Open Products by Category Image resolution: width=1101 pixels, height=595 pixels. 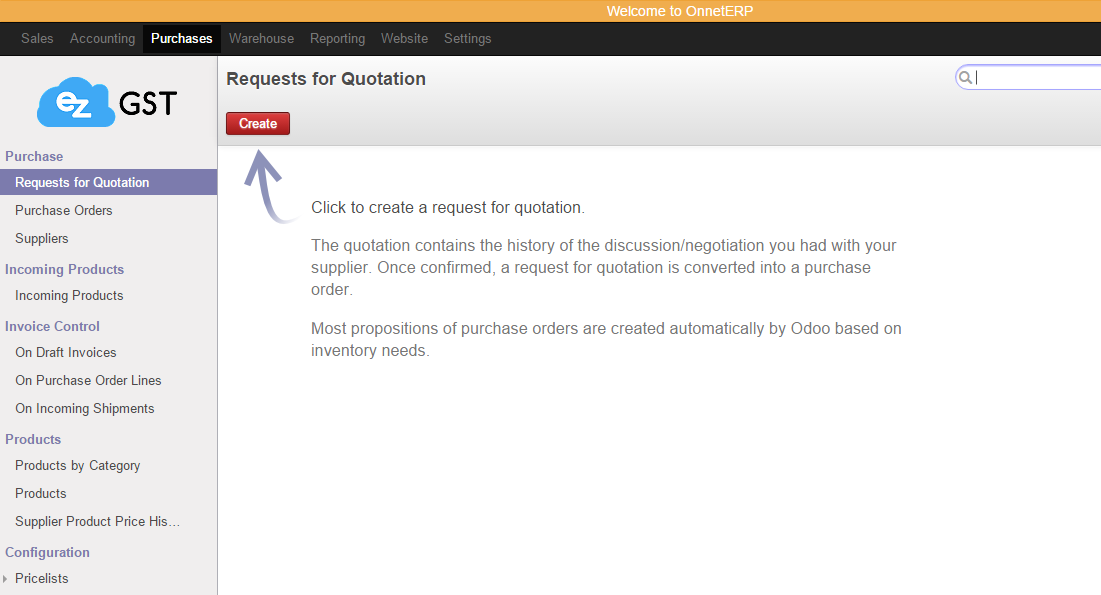coord(77,466)
